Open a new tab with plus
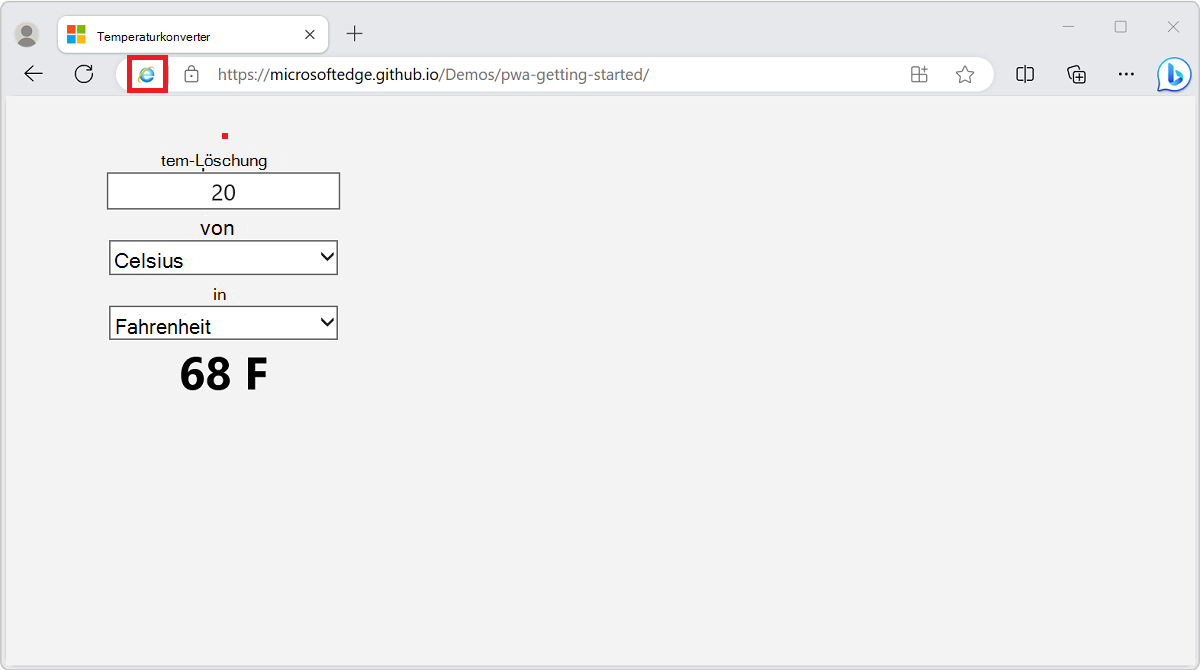 click(x=354, y=33)
